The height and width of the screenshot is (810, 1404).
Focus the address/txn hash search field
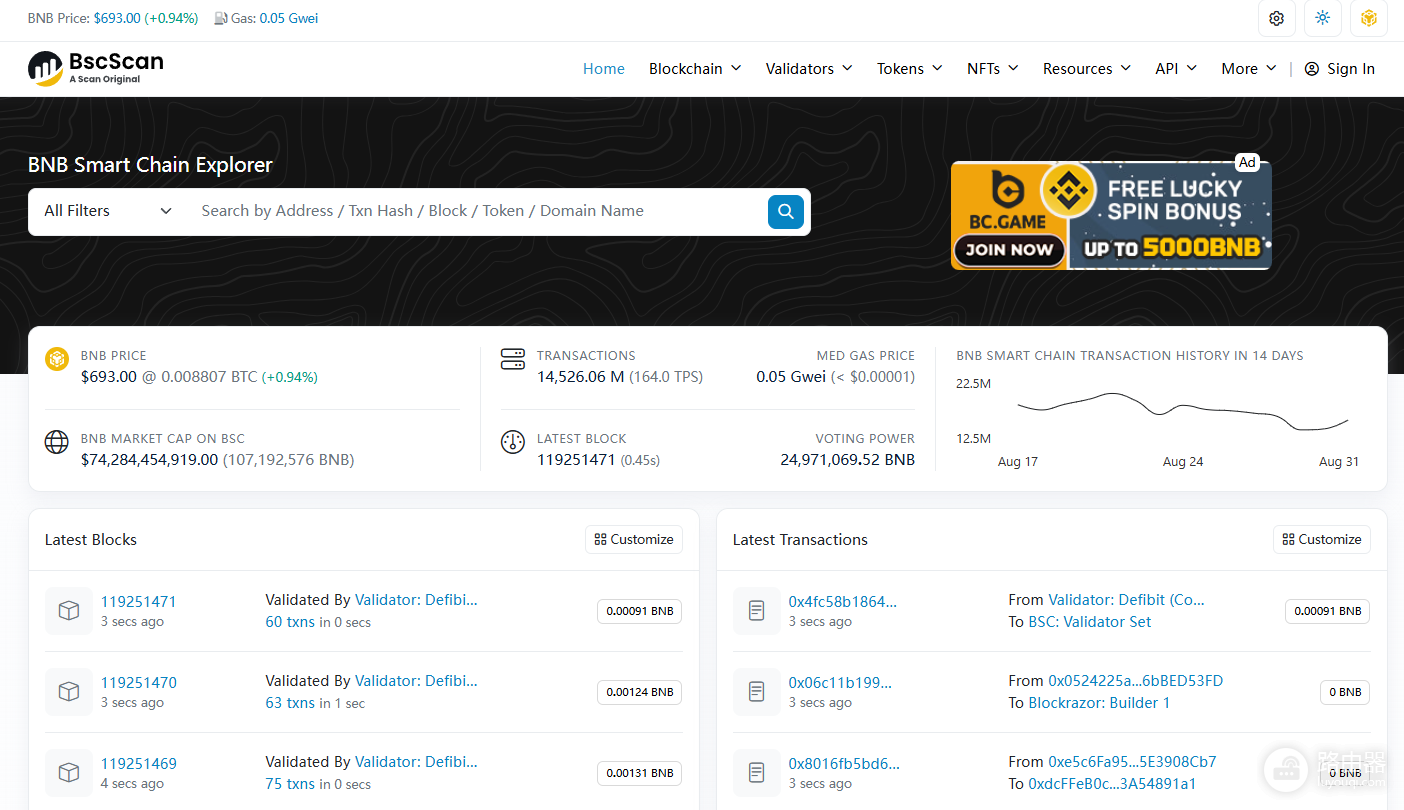pos(478,211)
